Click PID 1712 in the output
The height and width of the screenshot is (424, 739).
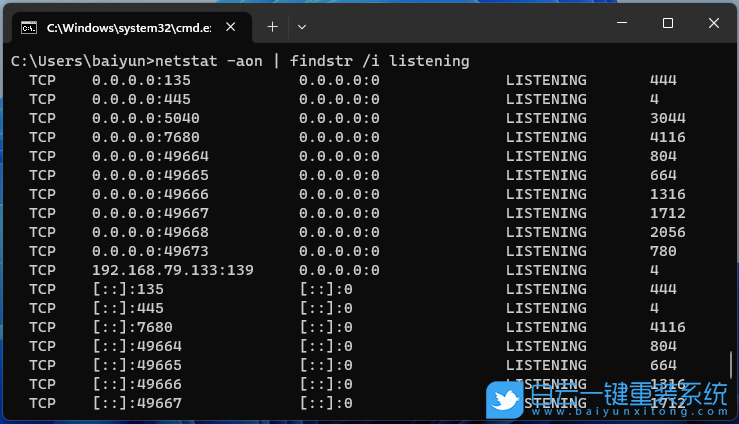coord(667,213)
